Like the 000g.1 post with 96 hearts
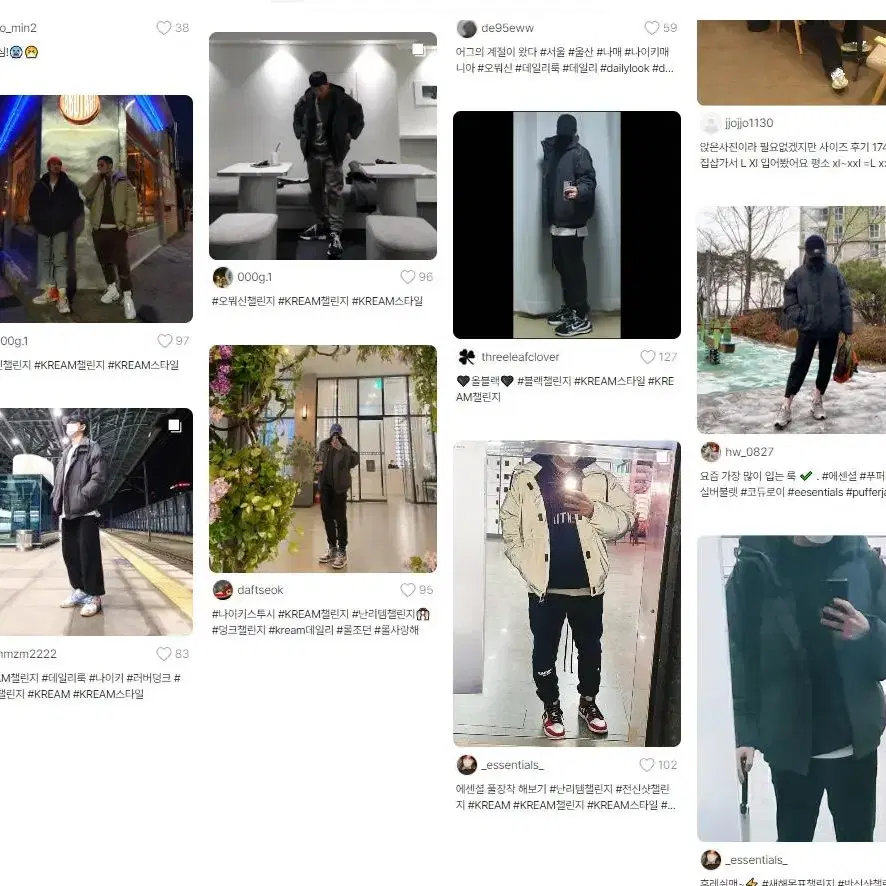This screenshot has height=886, width=886. point(408,277)
